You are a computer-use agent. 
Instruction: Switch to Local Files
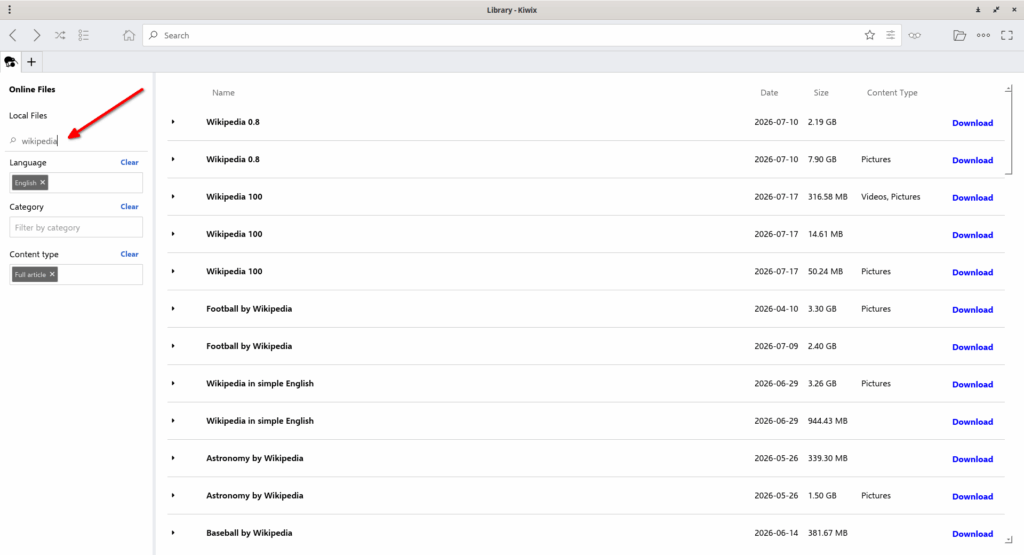pos(28,116)
